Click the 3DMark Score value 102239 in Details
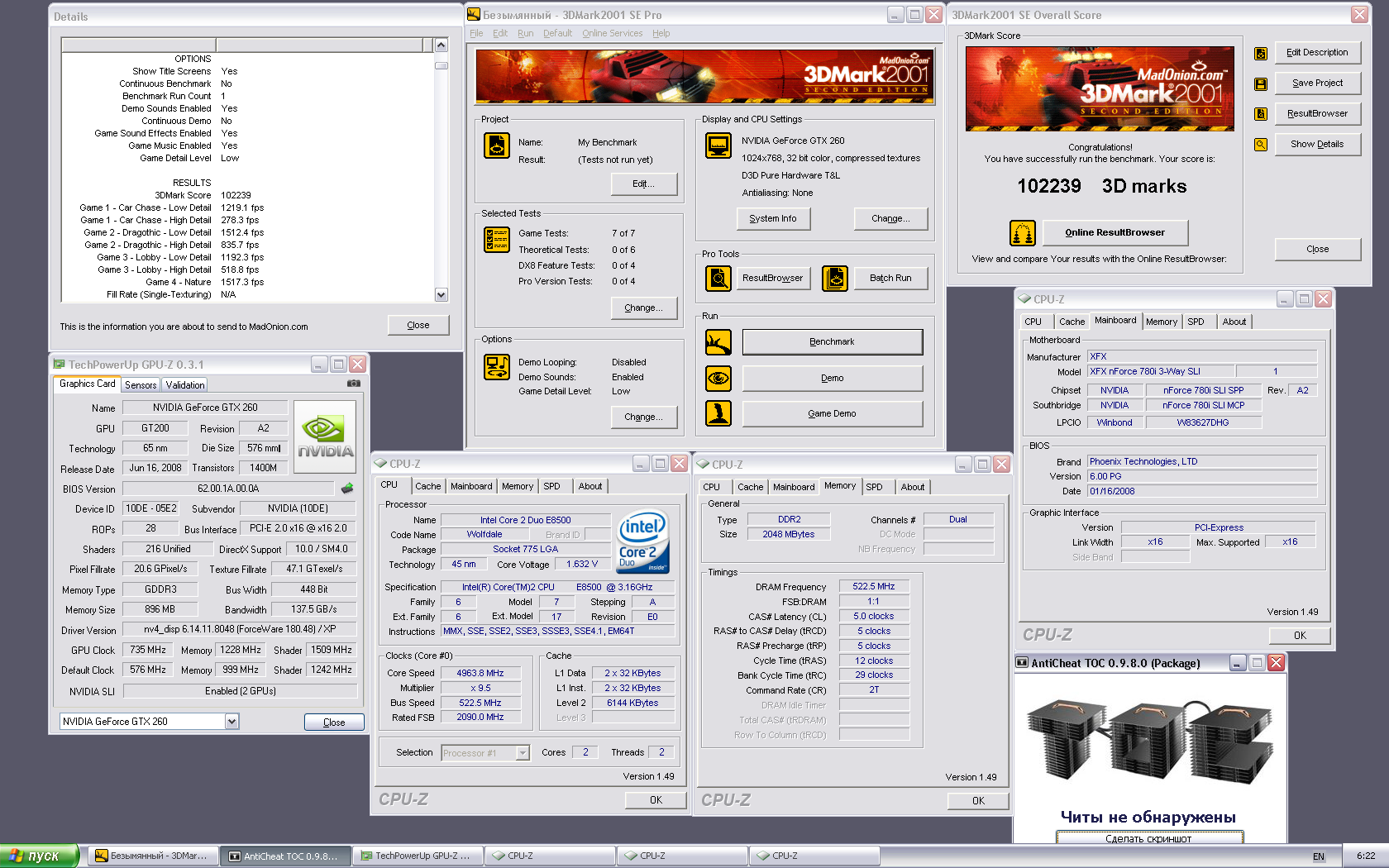The height and width of the screenshot is (868, 1389). point(236,196)
